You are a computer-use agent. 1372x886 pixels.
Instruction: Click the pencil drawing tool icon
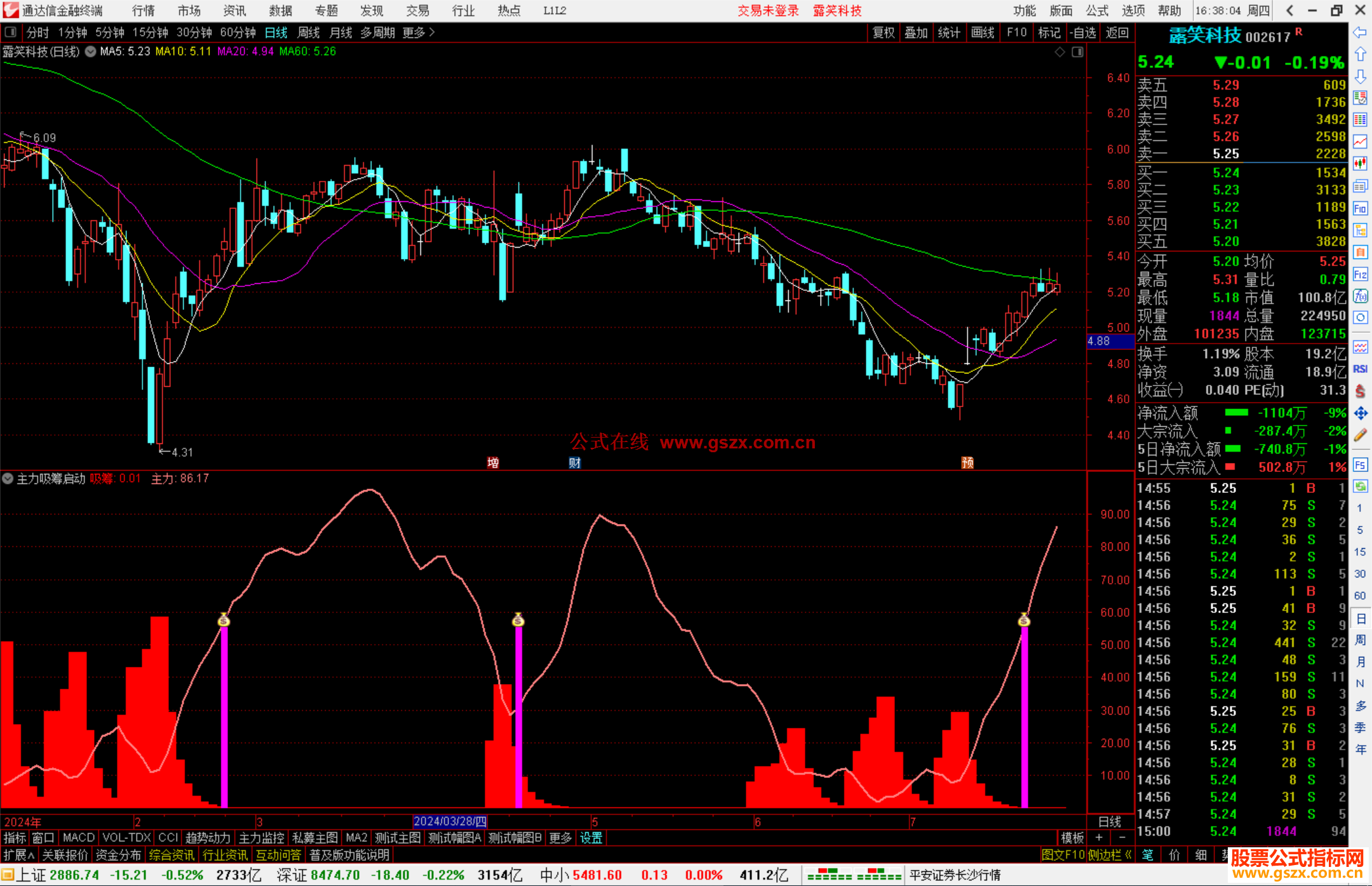pyautogui.click(x=1360, y=435)
